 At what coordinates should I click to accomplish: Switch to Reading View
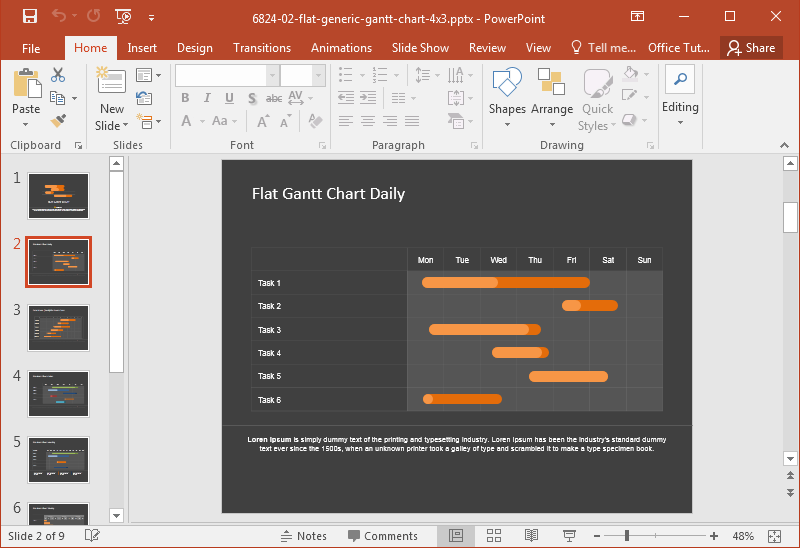(532, 536)
